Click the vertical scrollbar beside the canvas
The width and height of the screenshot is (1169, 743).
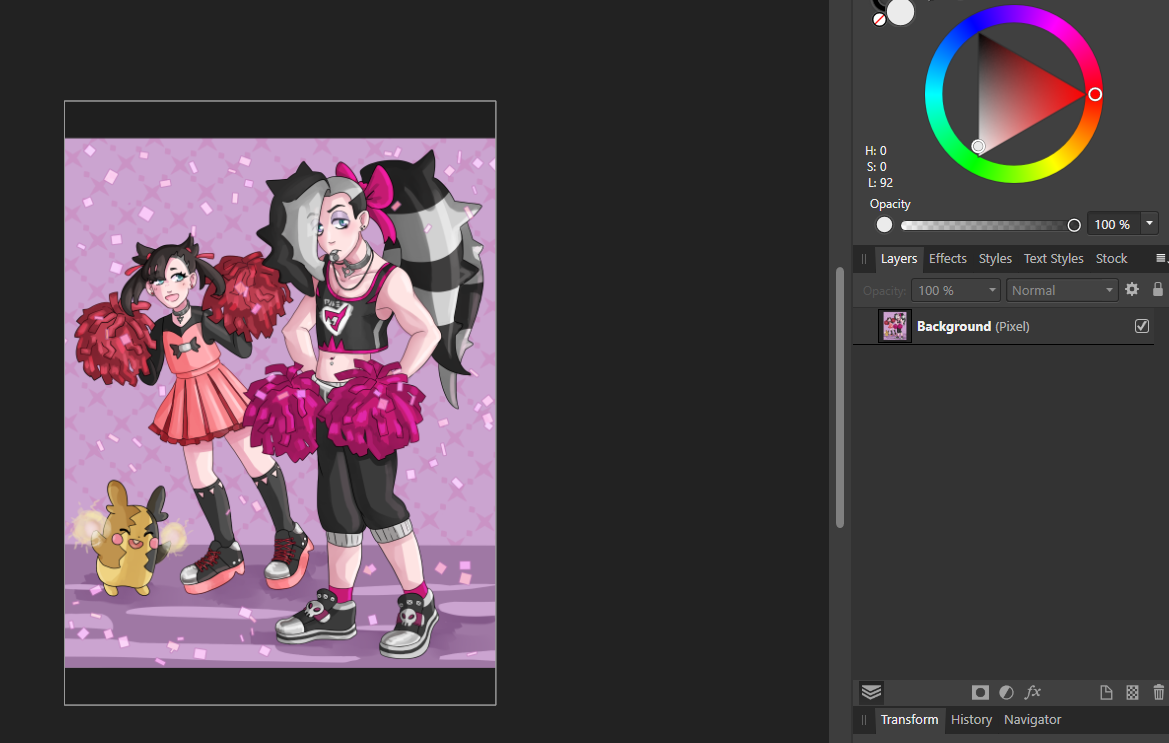pyautogui.click(x=839, y=397)
